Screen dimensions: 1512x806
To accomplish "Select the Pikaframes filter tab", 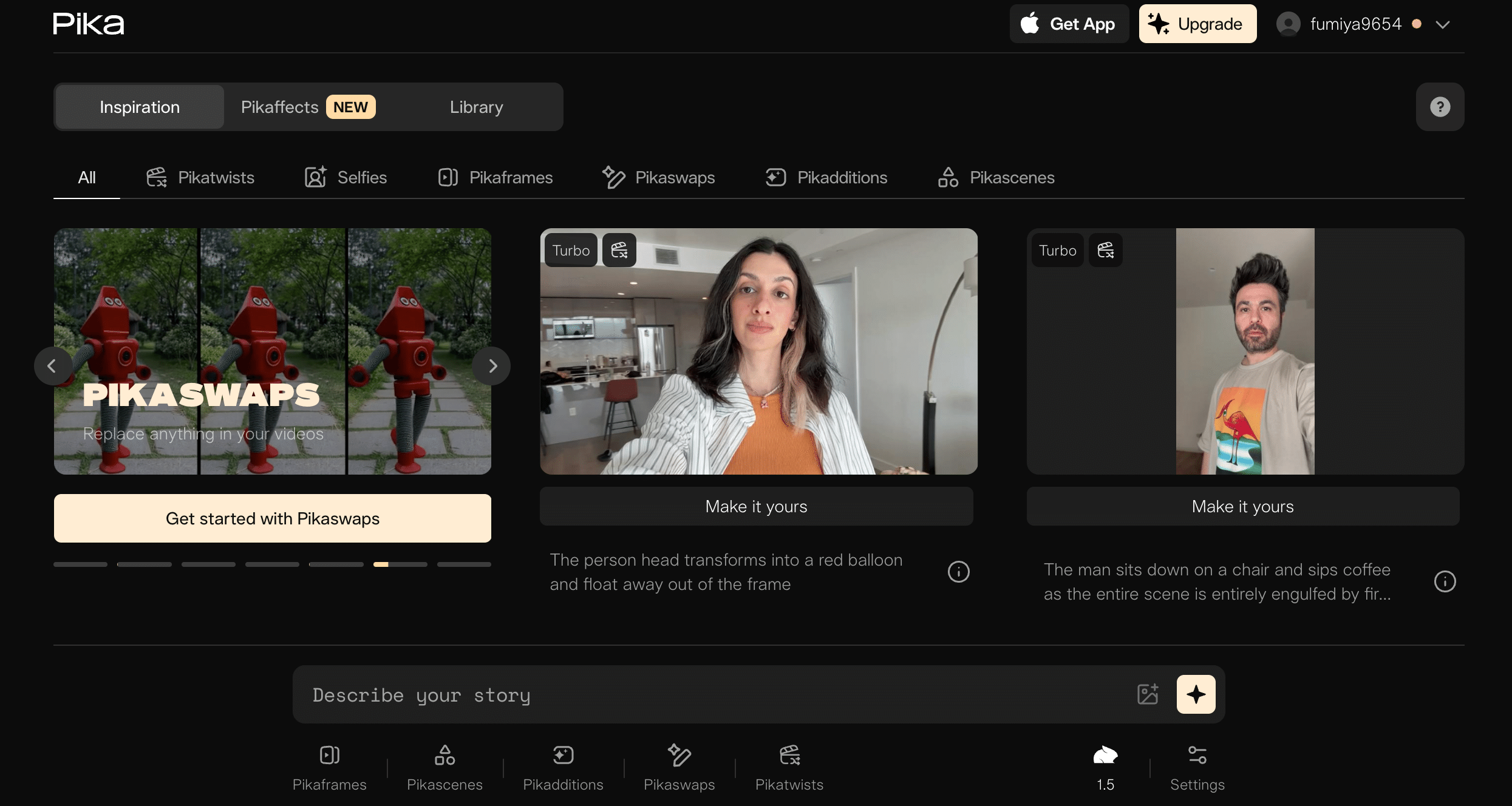I will 495,177.
